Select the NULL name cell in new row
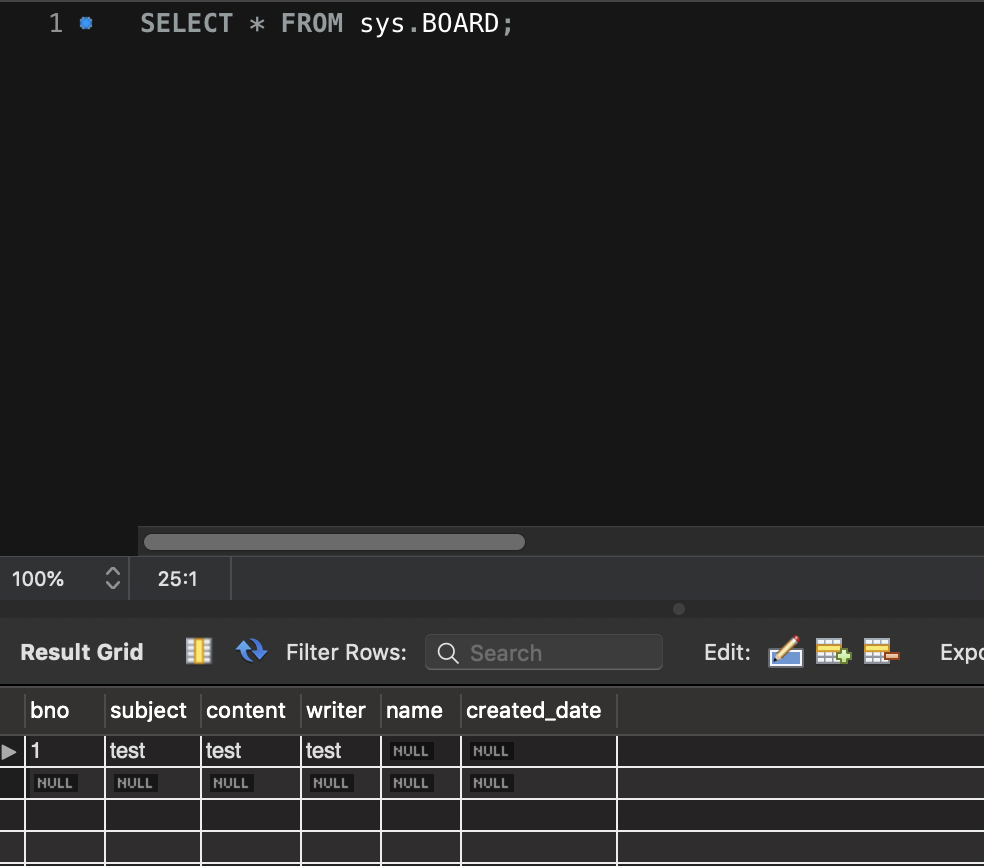The width and height of the screenshot is (984, 866). [420, 783]
